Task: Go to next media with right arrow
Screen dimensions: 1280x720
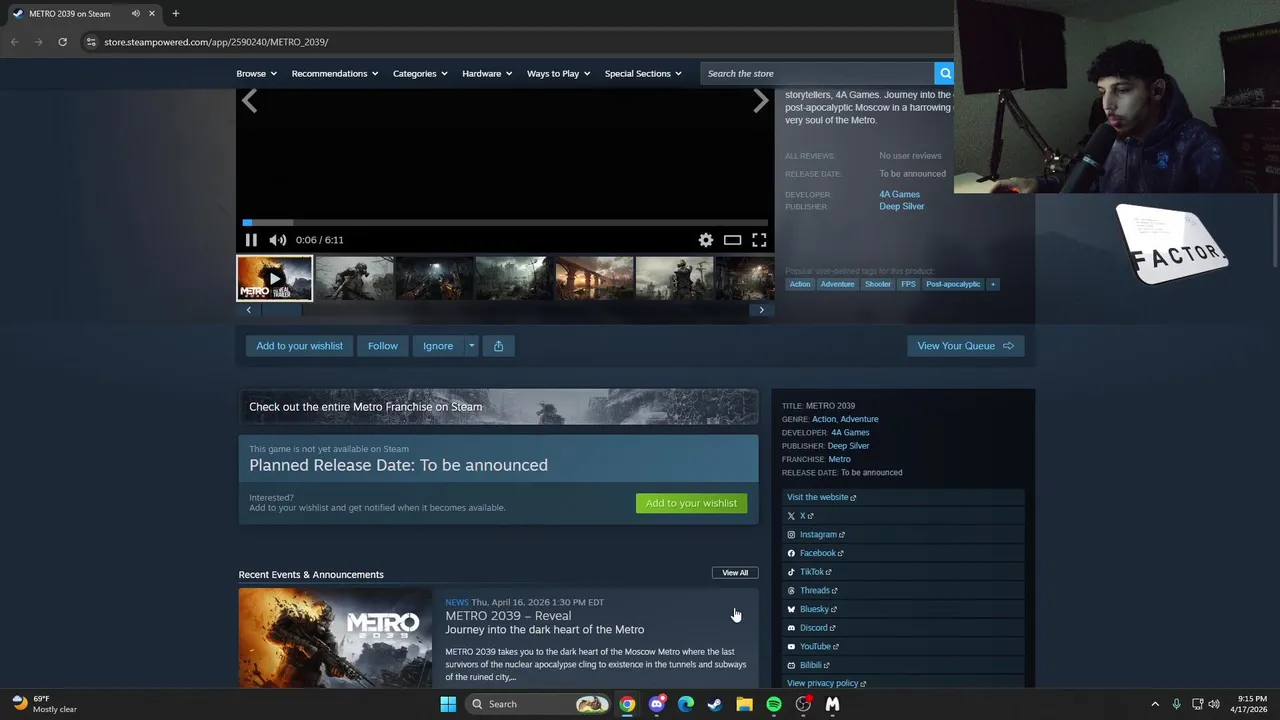Action: [x=761, y=101]
